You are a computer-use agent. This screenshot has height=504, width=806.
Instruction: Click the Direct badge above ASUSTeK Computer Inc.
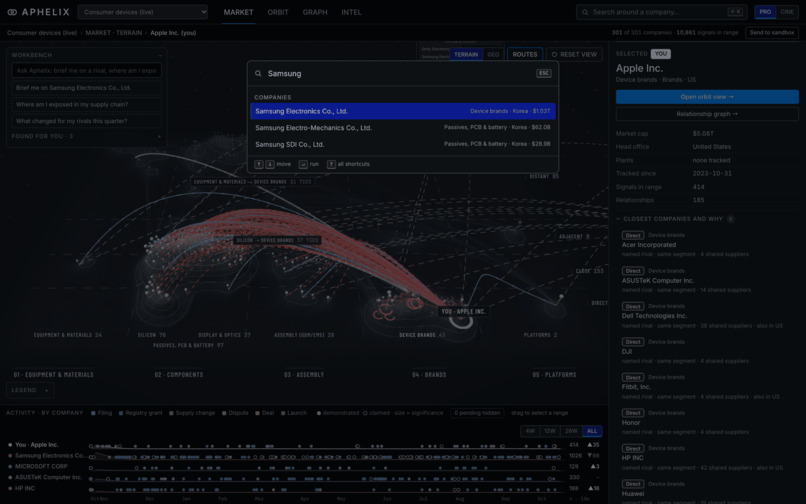pyautogui.click(x=633, y=271)
